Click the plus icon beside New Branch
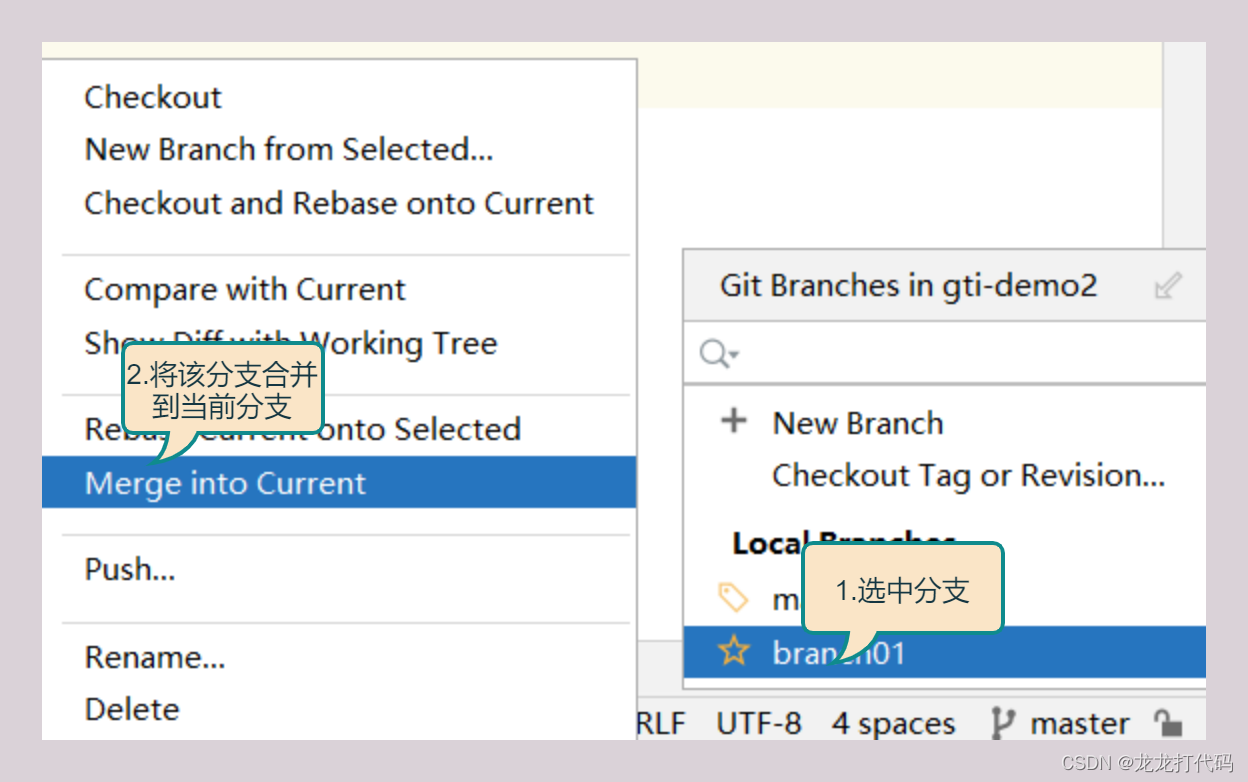1248x782 pixels. (x=734, y=421)
